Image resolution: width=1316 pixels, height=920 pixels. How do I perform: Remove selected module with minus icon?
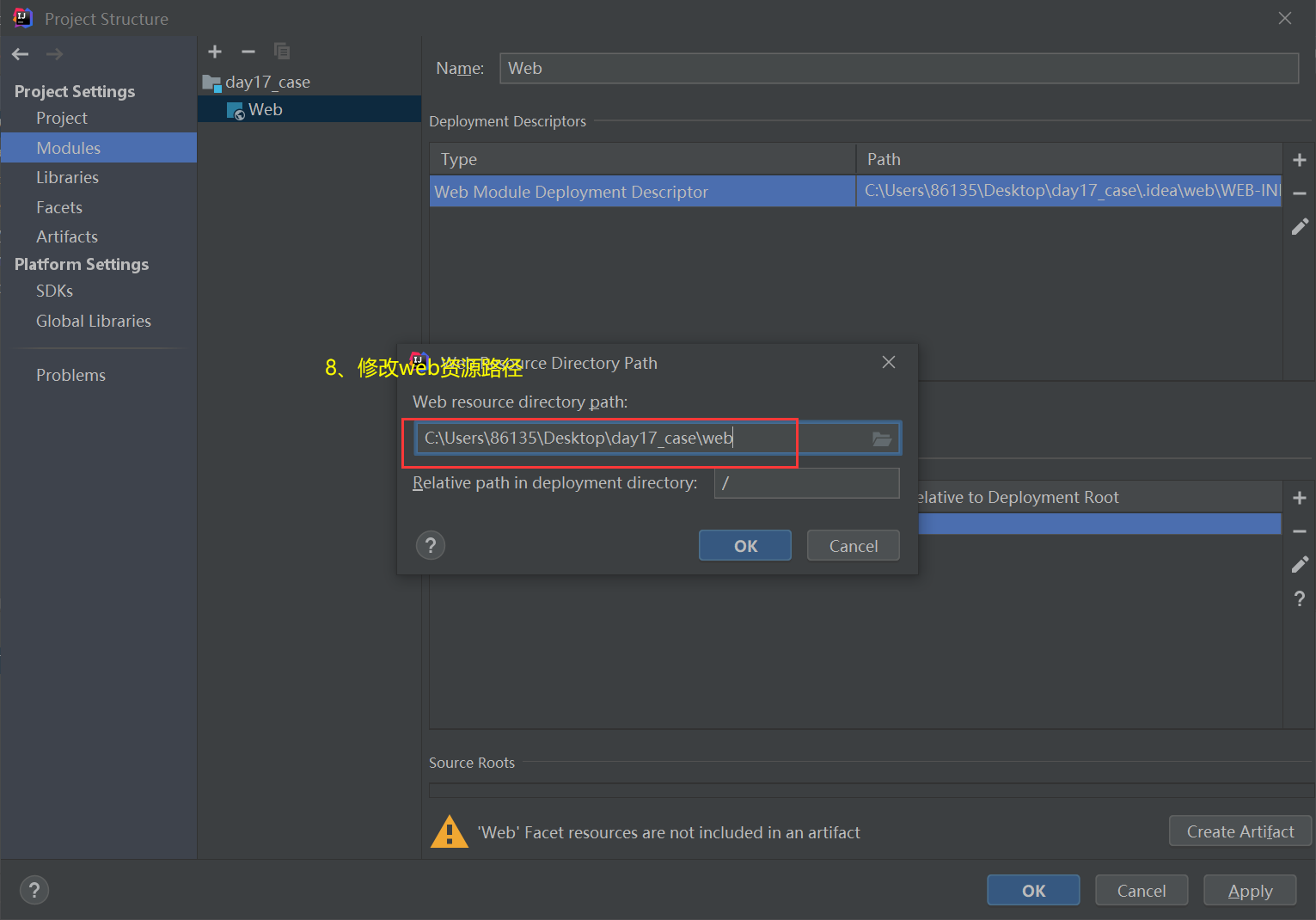248,52
